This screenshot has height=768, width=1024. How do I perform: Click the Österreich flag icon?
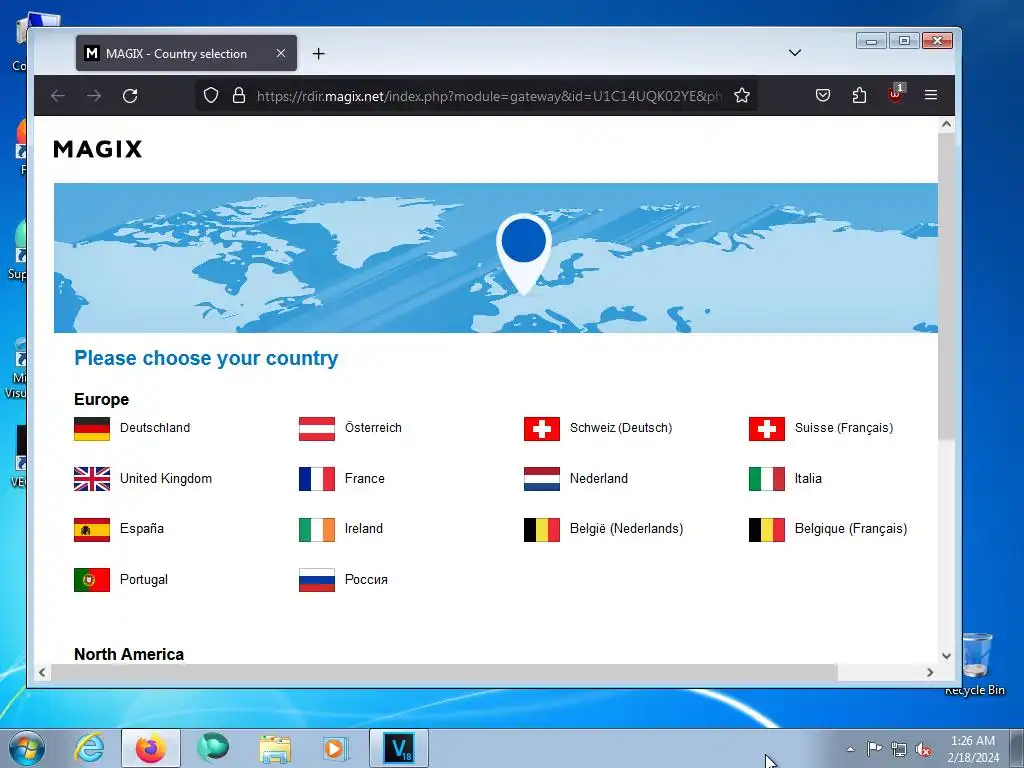point(317,429)
